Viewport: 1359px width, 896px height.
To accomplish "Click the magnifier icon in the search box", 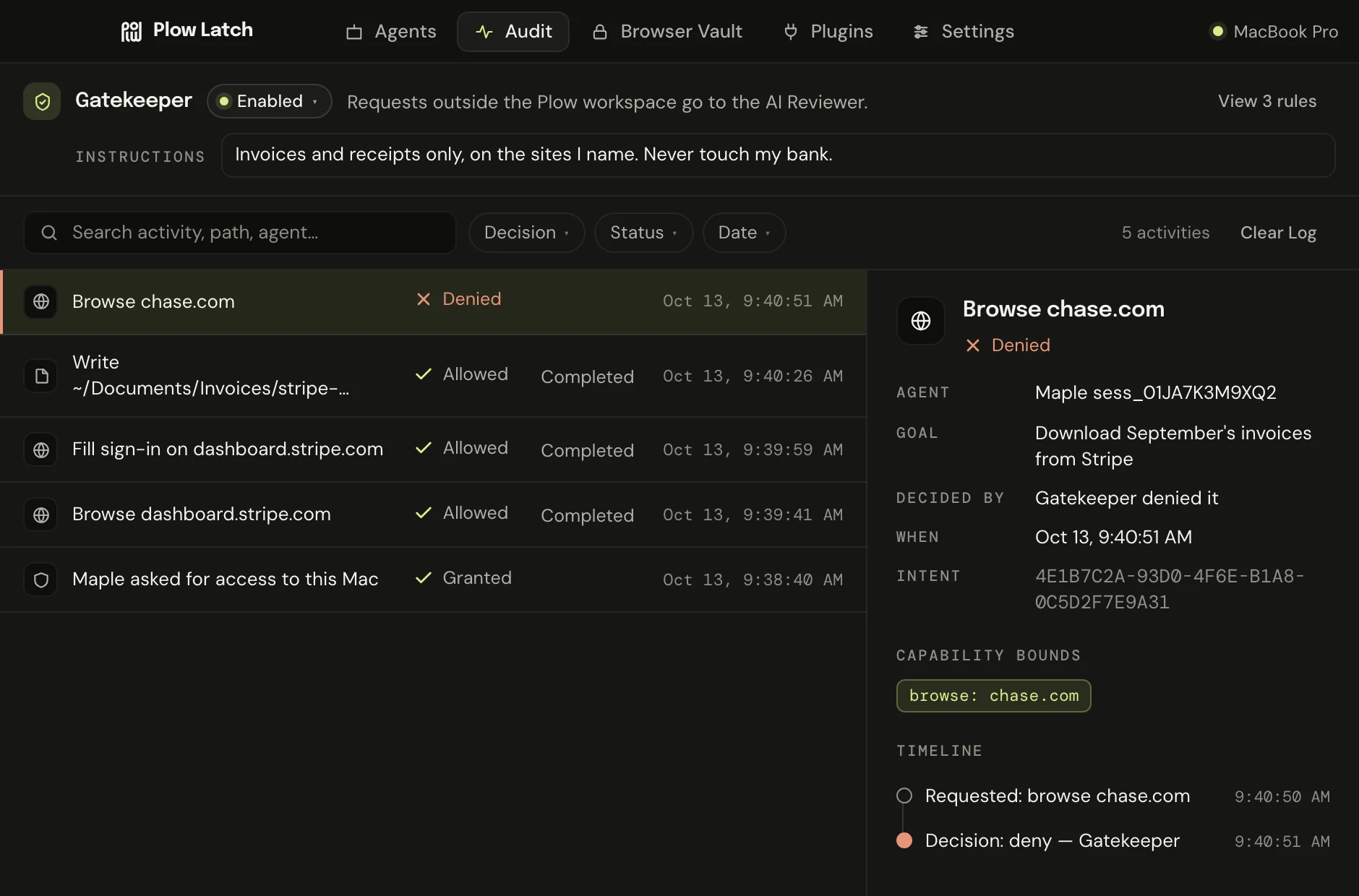I will point(49,233).
